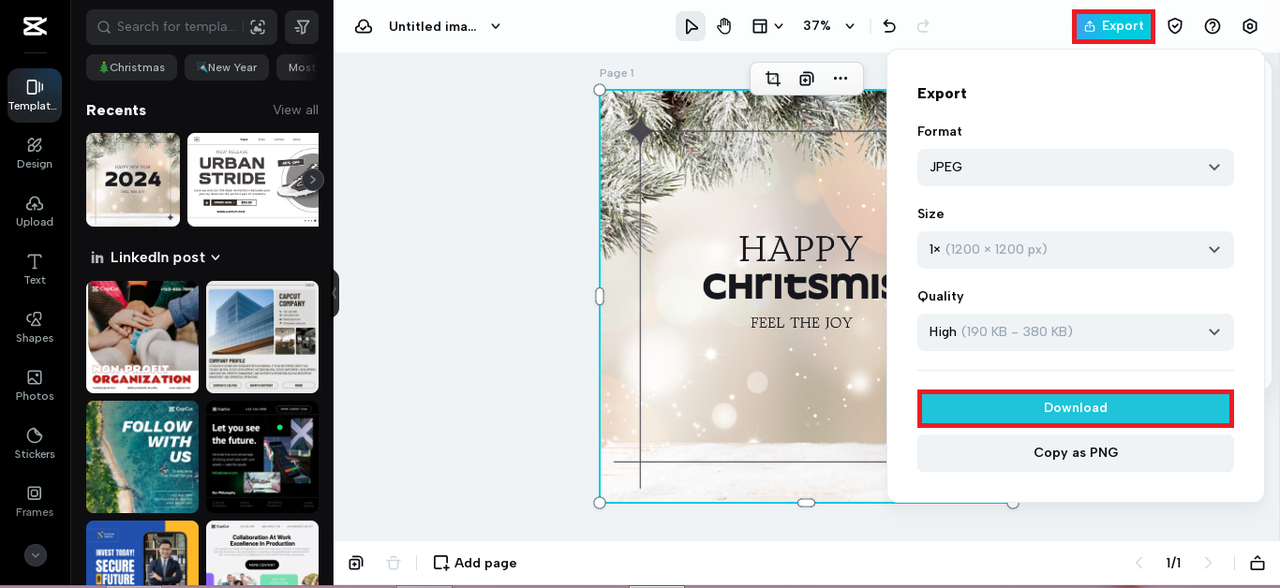Screen dimensions: 1280x588
Task: Open the Quality High dropdown
Action: coord(1075,332)
